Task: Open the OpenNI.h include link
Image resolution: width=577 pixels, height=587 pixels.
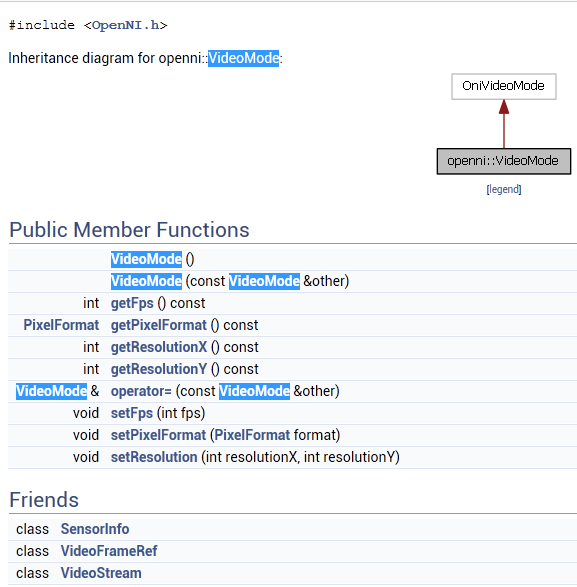Action: tap(125, 25)
